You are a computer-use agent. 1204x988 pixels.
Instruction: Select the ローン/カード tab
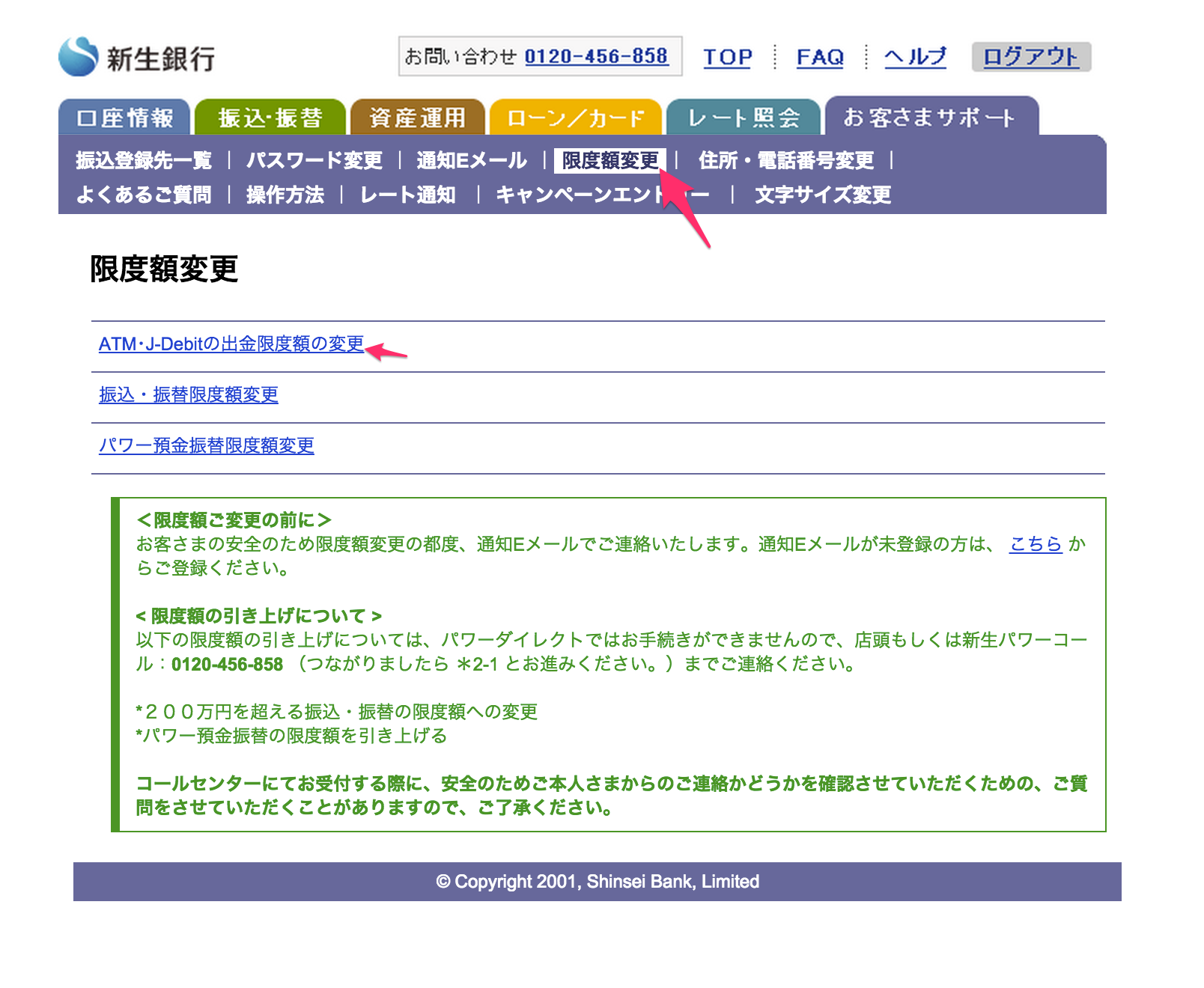575,118
